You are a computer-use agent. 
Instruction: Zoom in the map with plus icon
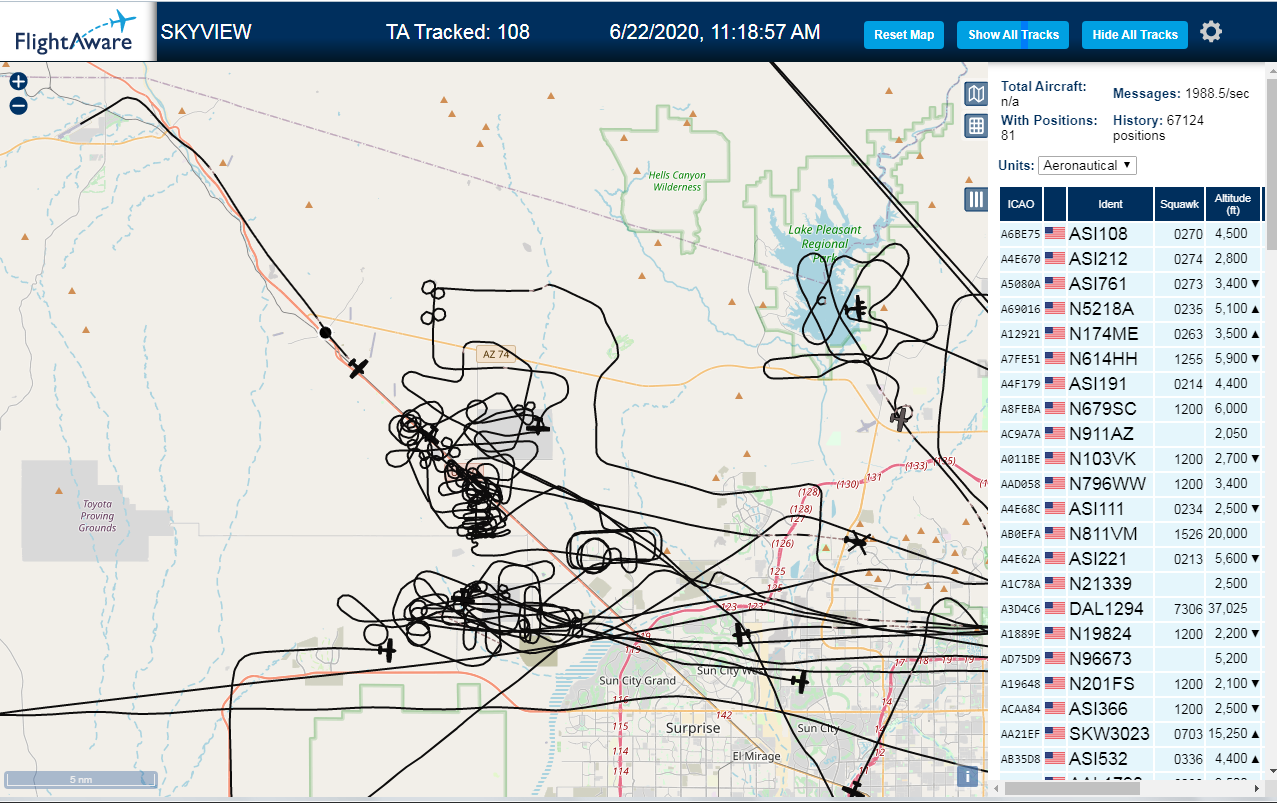[18, 82]
